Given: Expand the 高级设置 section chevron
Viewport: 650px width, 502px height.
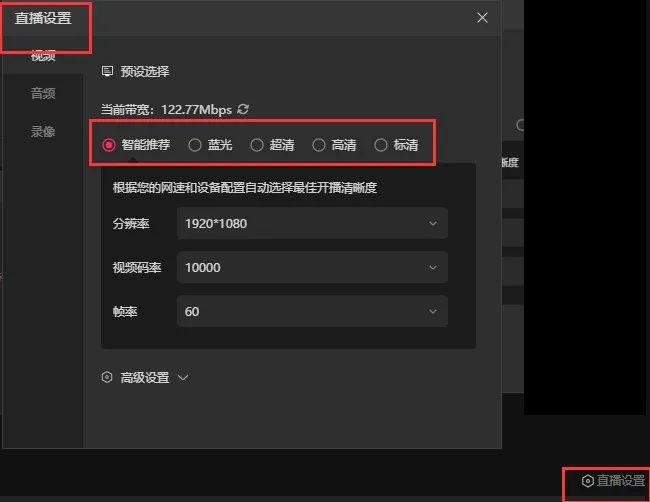Looking at the screenshot, I should [x=182, y=378].
